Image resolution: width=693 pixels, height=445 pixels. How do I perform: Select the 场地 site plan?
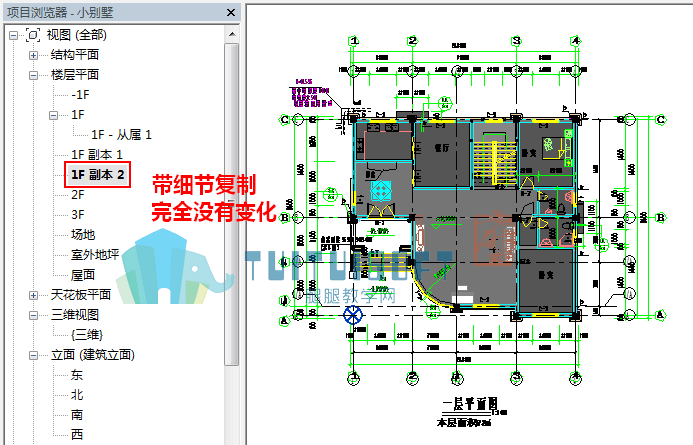point(83,234)
